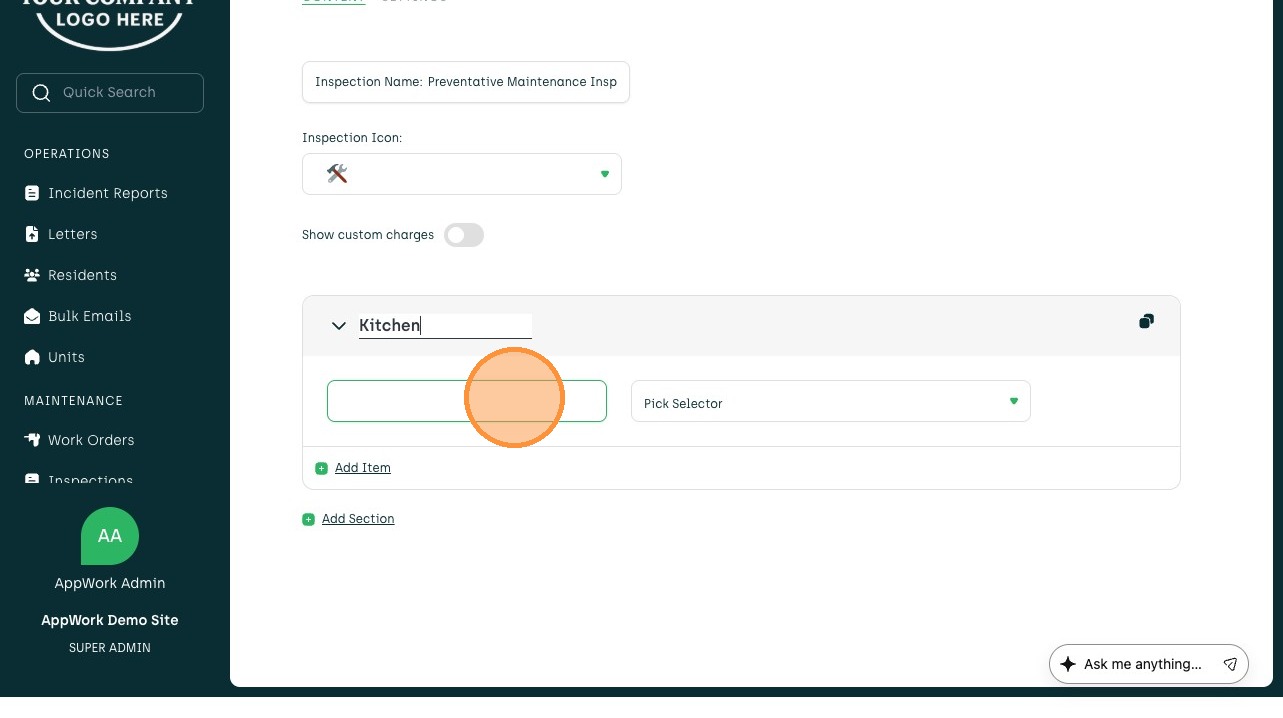Image resolution: width=1283 pixels, height=718 pixels.
Task: Click the Add Section link
Action: (358, 519)
